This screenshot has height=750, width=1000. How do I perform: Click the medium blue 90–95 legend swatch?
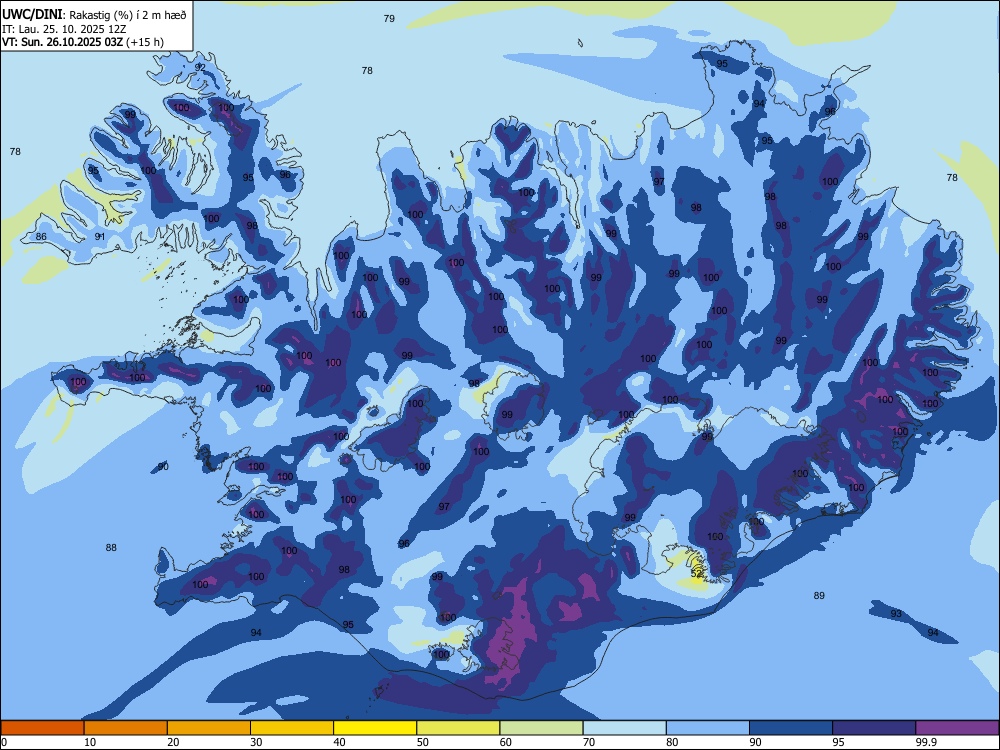pyautogui.click(x=791, y=728)
